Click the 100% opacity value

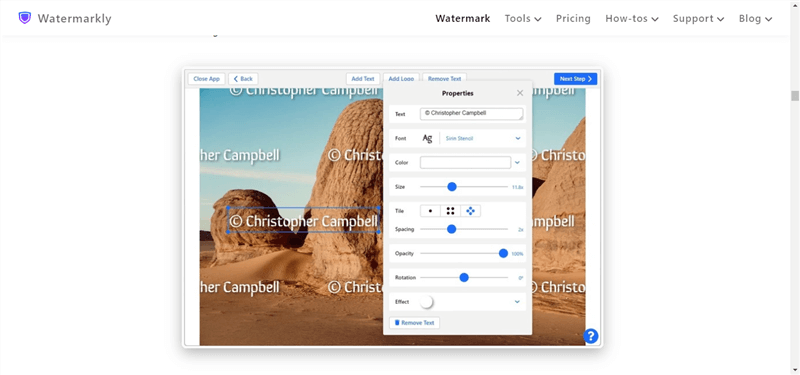click(517, 254)
